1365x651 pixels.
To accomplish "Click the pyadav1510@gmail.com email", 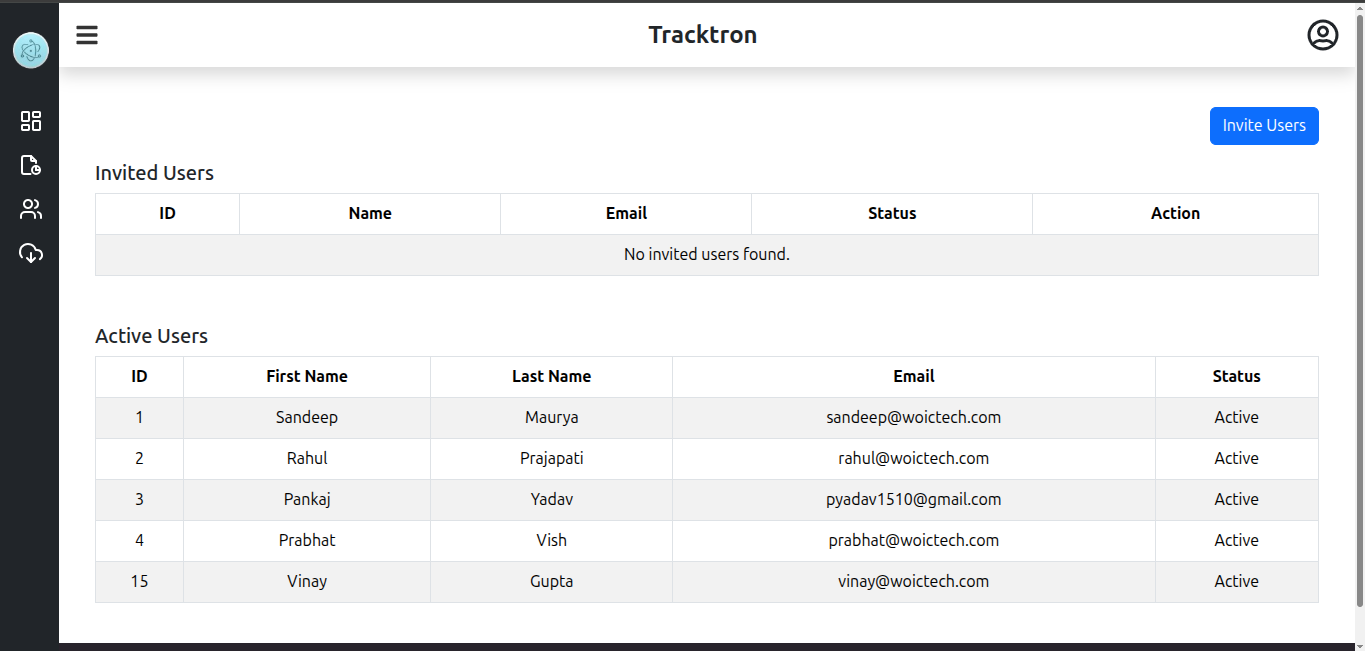I will click(x=914, y=499).
